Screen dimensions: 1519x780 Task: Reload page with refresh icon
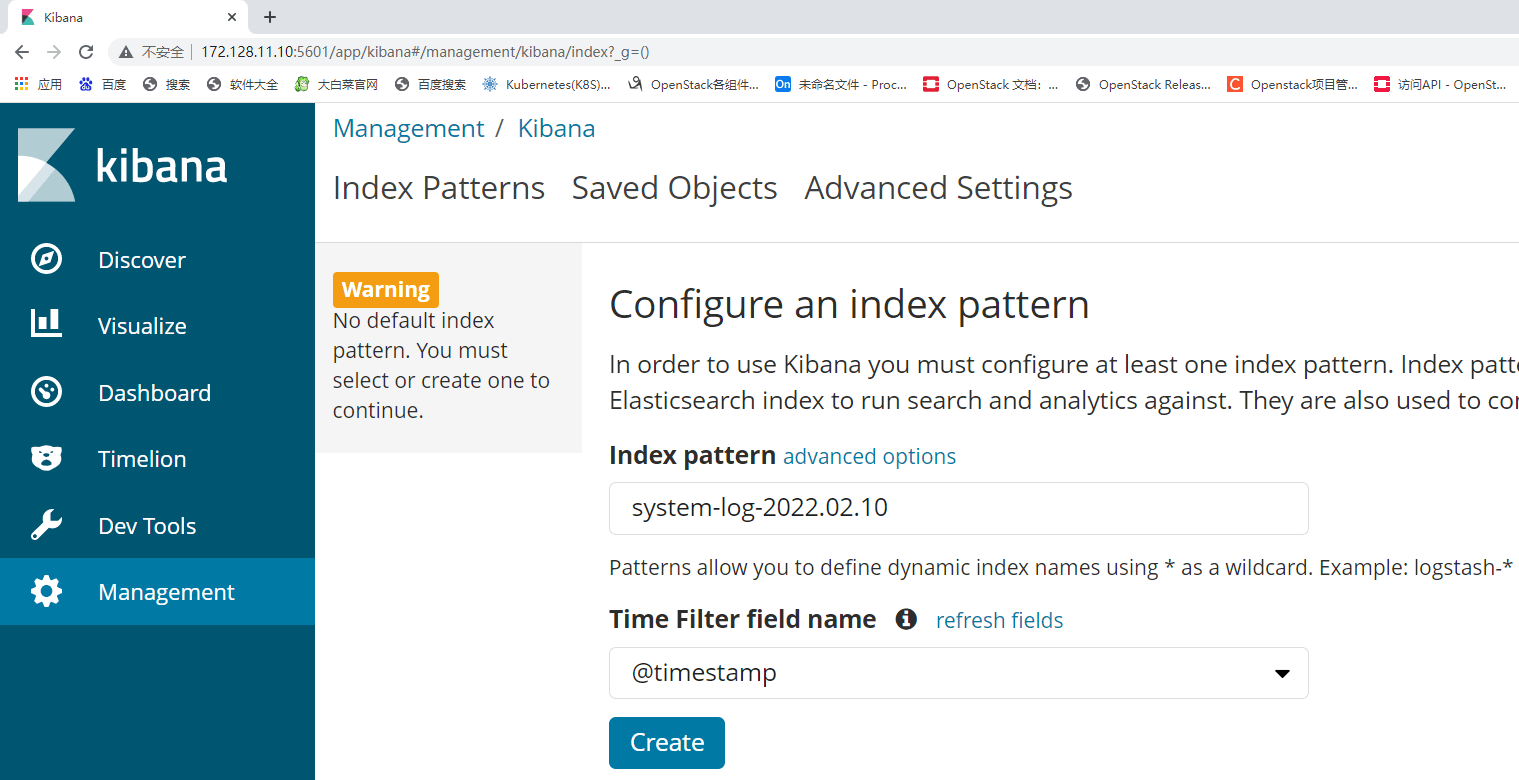[86, 52]
